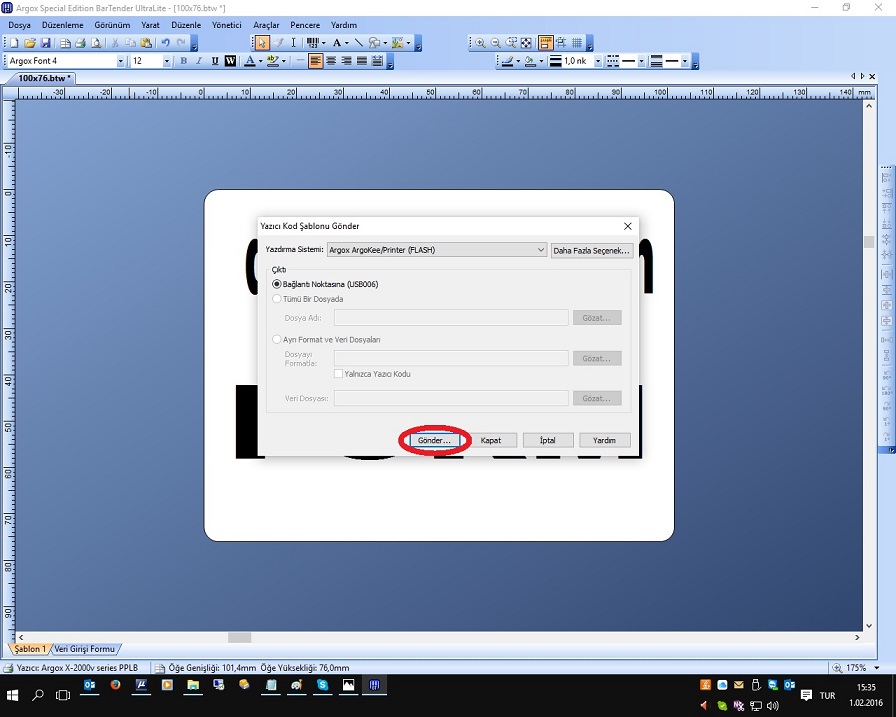The image size is (896, 717).
Task: Click the print preview icon
Action: click(96, 43)
